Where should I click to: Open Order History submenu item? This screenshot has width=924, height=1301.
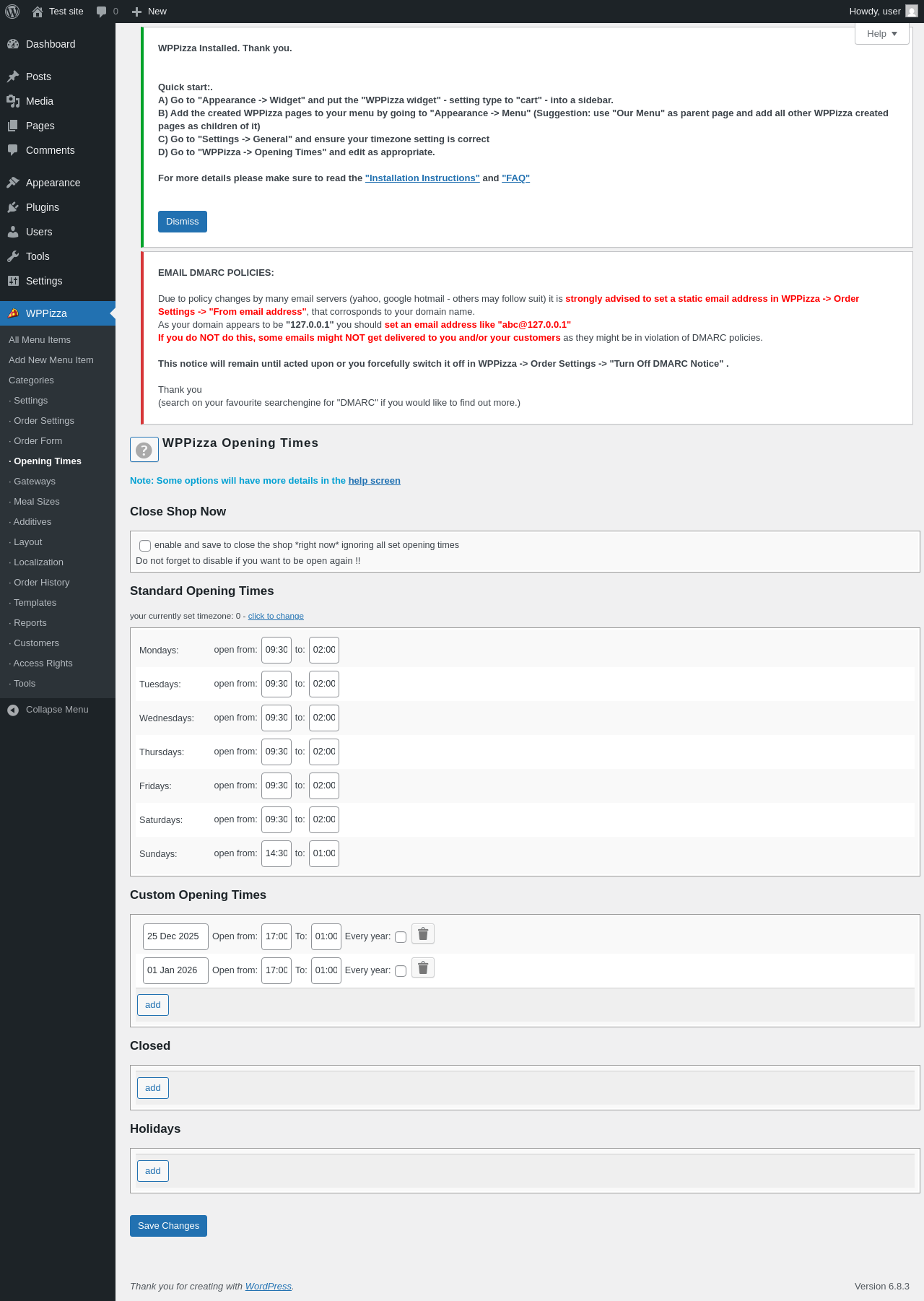[x=40, y=583]
